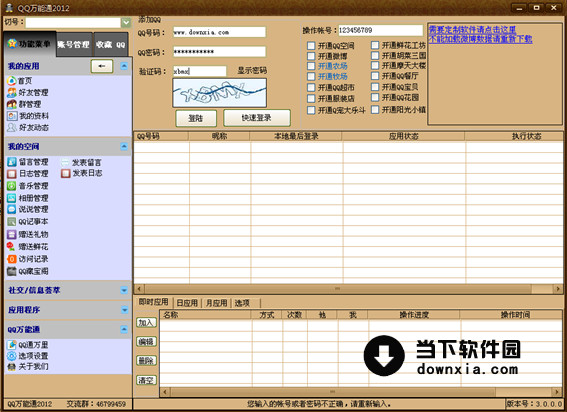Tick 开通牧场 checkbox
567x412 pixels.
pos(311,76)
